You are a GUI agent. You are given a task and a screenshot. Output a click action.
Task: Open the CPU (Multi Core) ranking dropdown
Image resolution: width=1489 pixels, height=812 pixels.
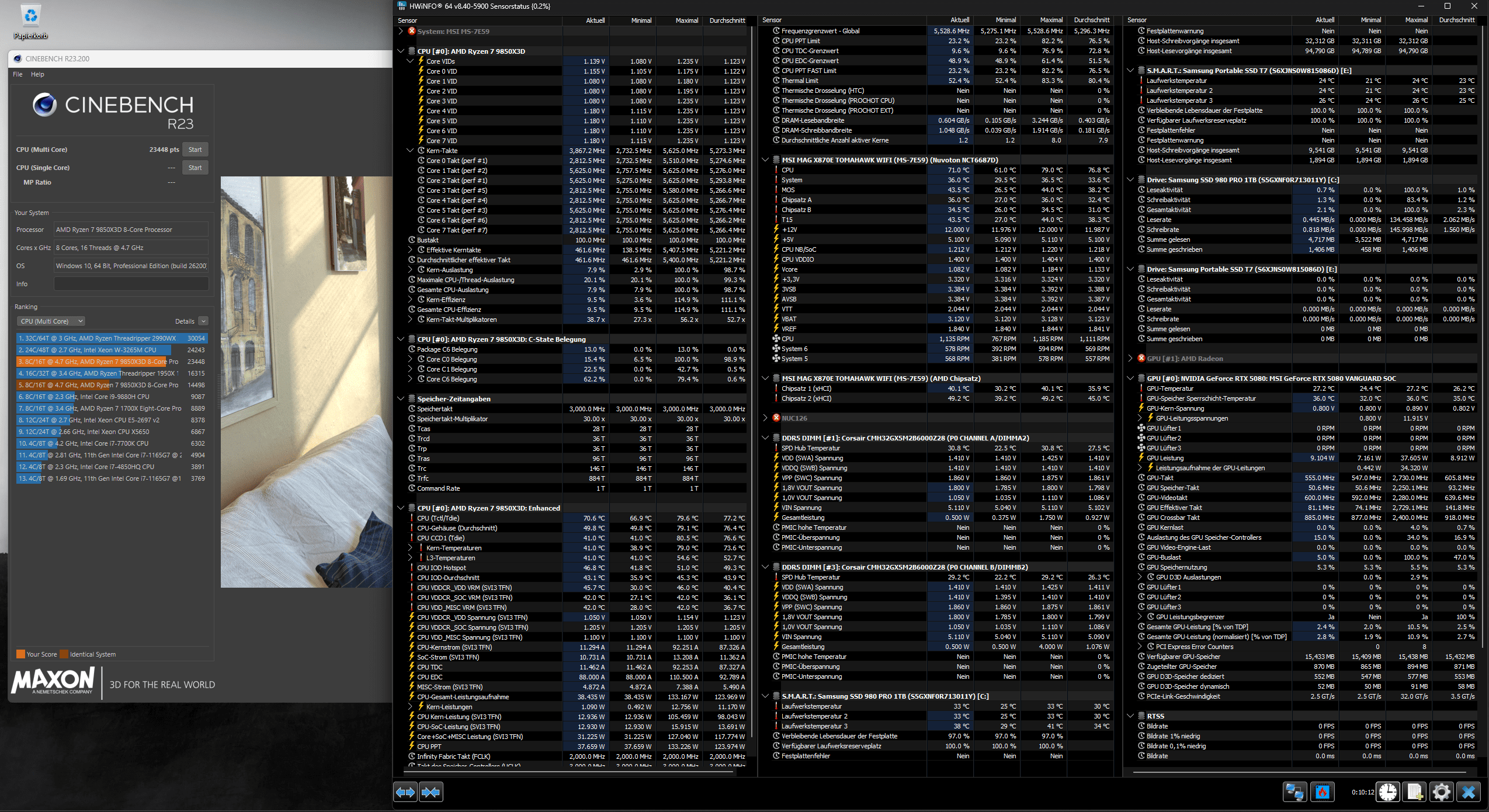[x=51, y=321]
